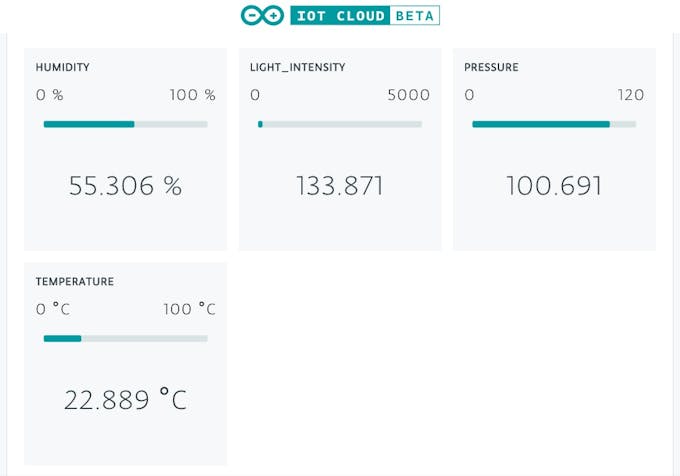
Task: Select the PRESSURE widget title
Action: click(x=491, y=68)
